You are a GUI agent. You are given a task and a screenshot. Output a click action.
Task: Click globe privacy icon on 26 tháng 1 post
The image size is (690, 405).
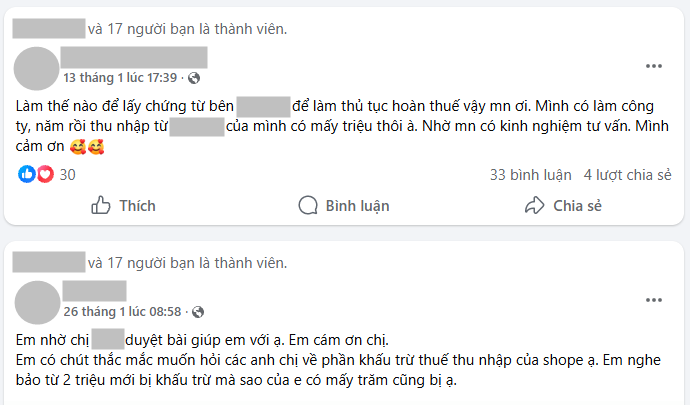pyautogui.click(x=194, y=313)
